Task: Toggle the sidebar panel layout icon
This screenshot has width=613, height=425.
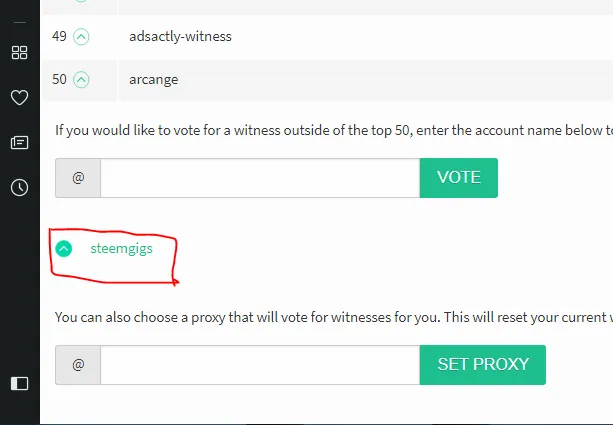Action: (20, 384)
